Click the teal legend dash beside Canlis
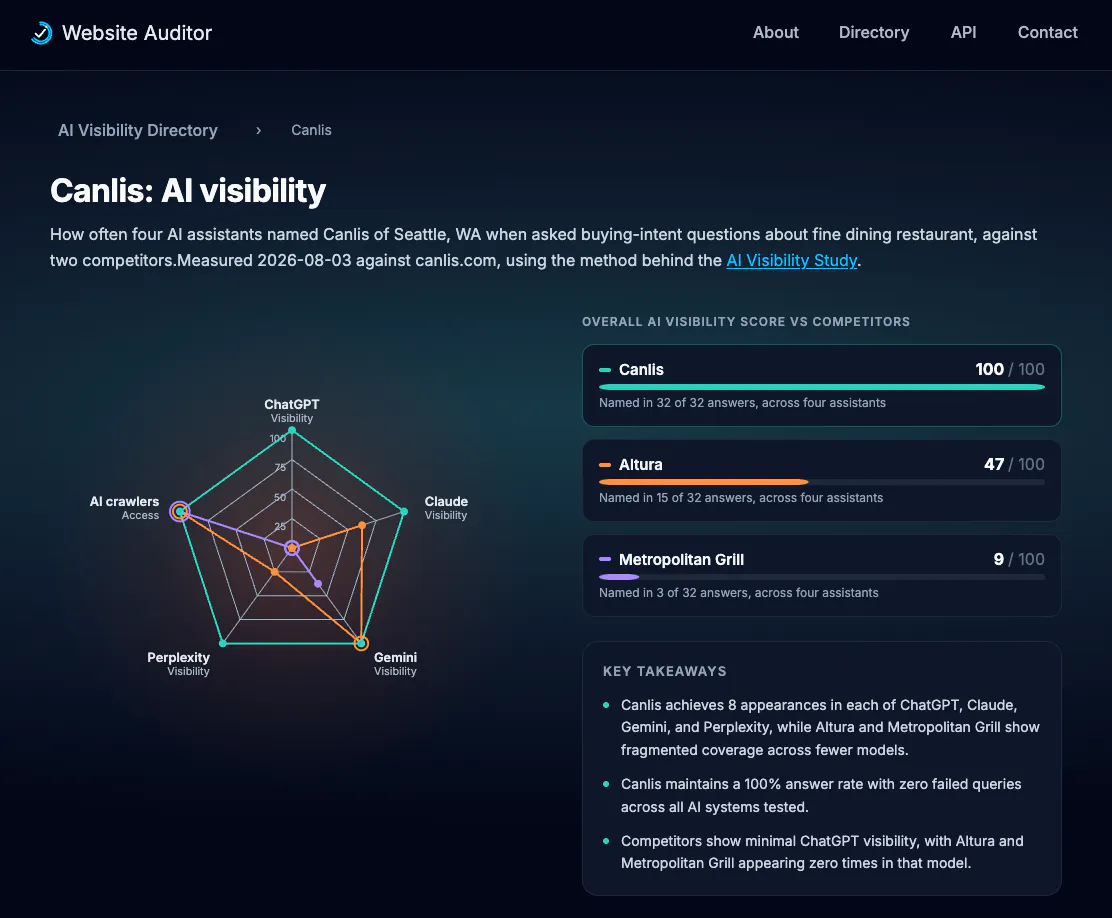 click(605, 370)
